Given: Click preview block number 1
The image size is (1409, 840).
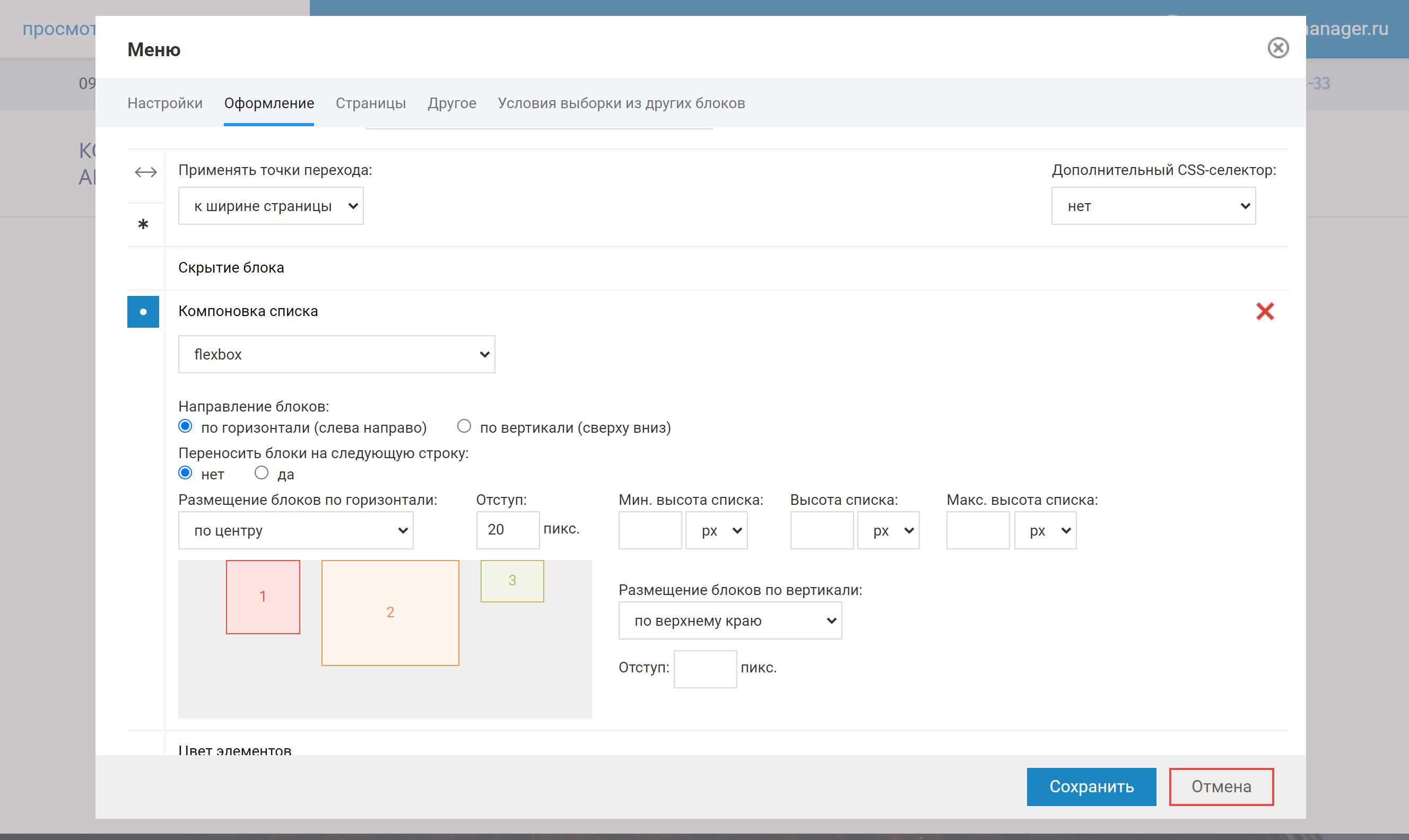Looking at the screenshot, I should click(x=263, y=597).
